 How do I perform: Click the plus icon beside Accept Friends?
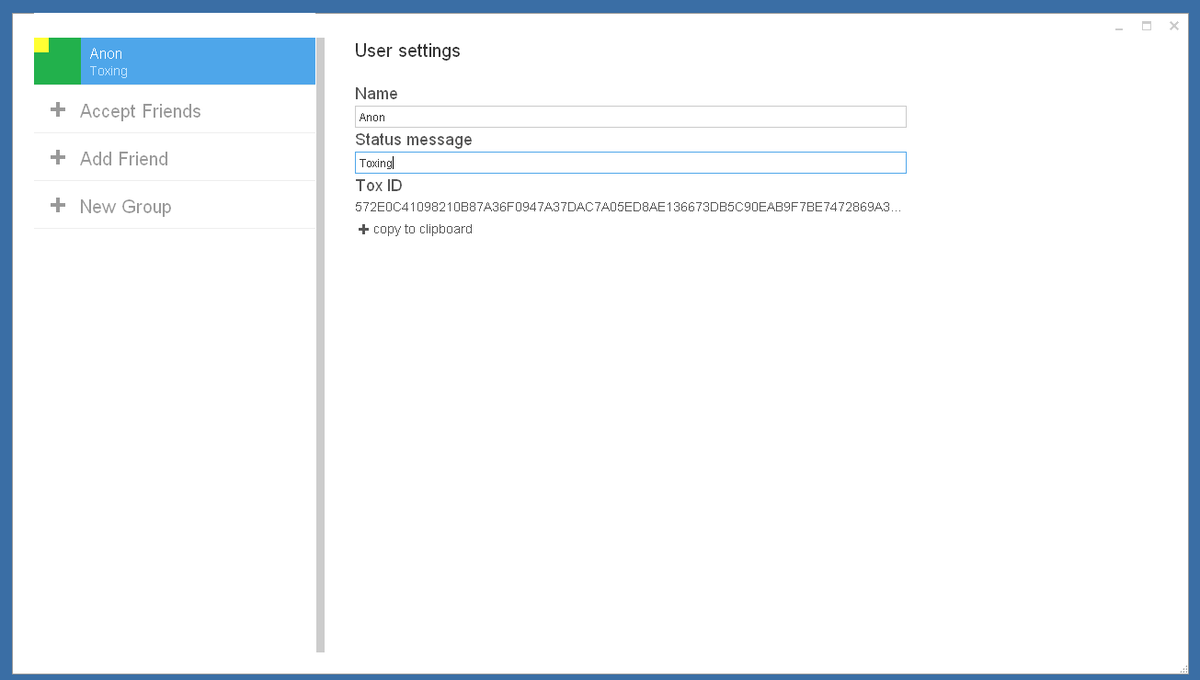(x=58, y=110)
